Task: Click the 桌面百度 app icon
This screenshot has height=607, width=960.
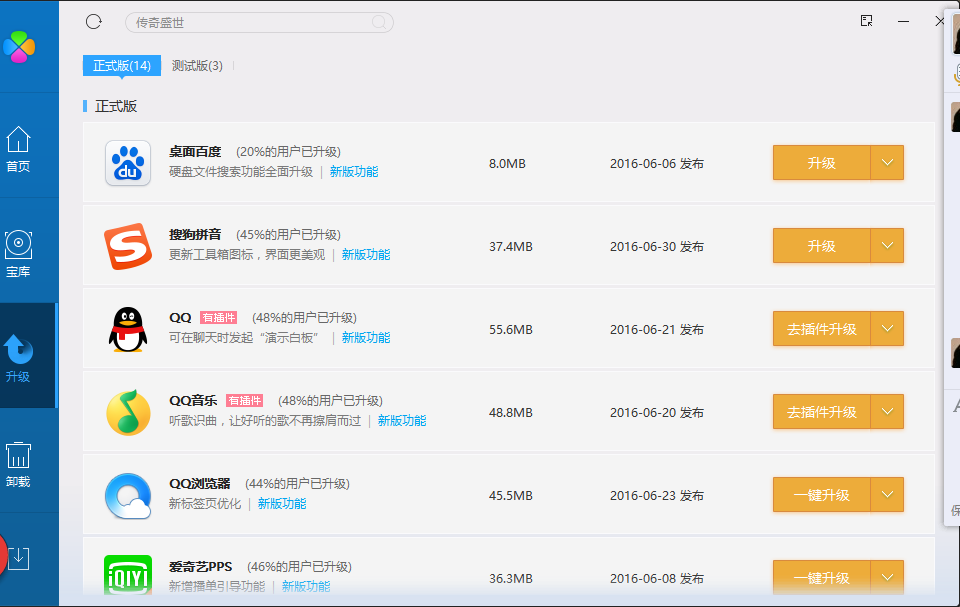Action: pos(128,163)
